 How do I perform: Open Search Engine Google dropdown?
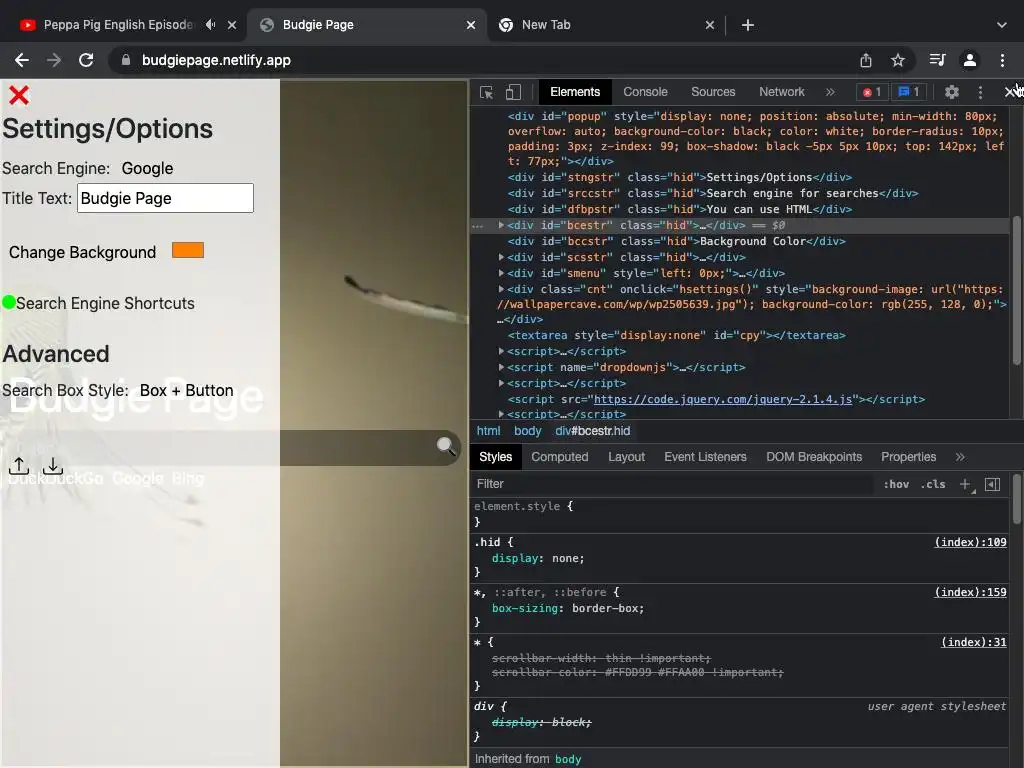coord(148,168)
